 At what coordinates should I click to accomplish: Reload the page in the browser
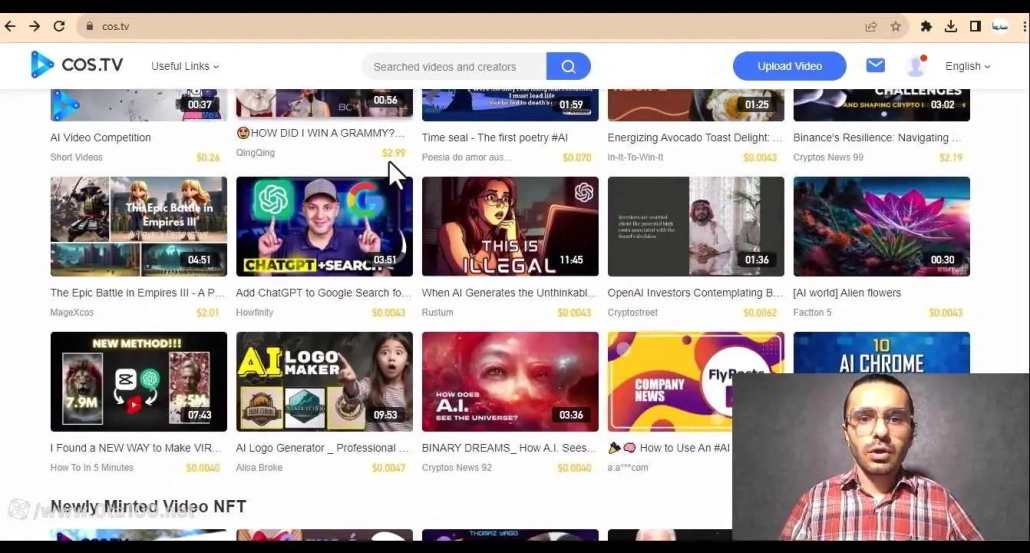click(x=59, y=27)
